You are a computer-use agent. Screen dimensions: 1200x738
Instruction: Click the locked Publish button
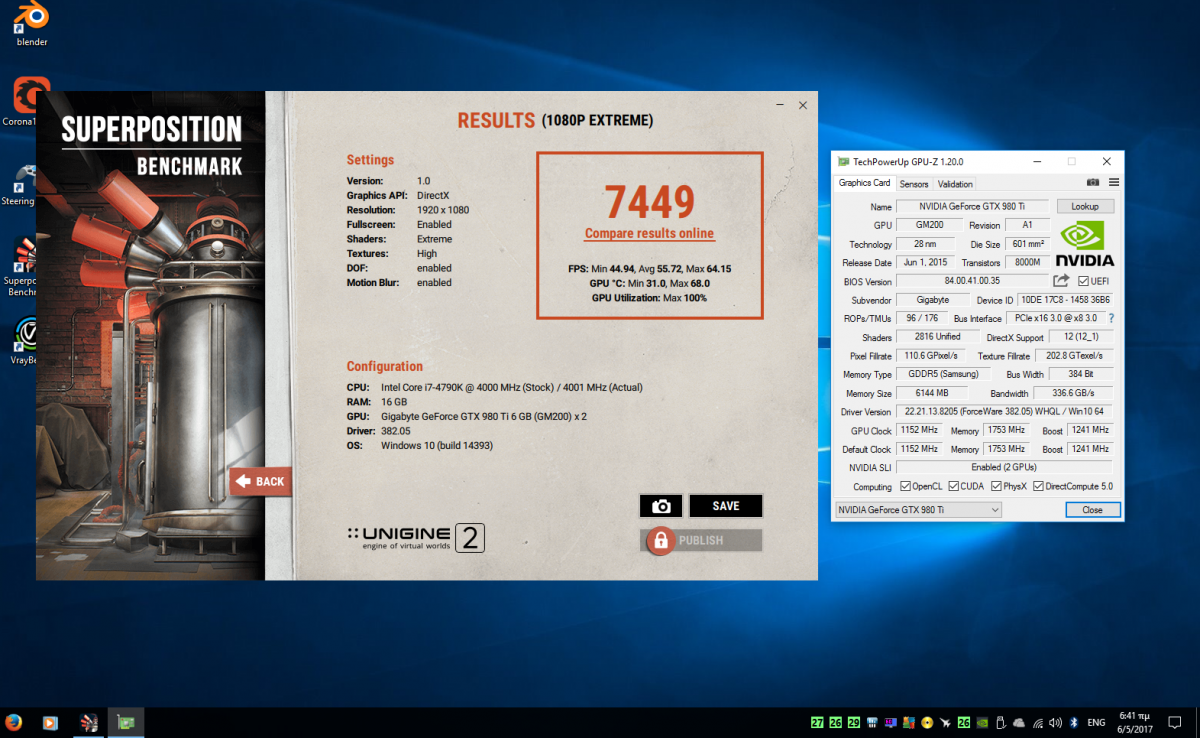701,540
